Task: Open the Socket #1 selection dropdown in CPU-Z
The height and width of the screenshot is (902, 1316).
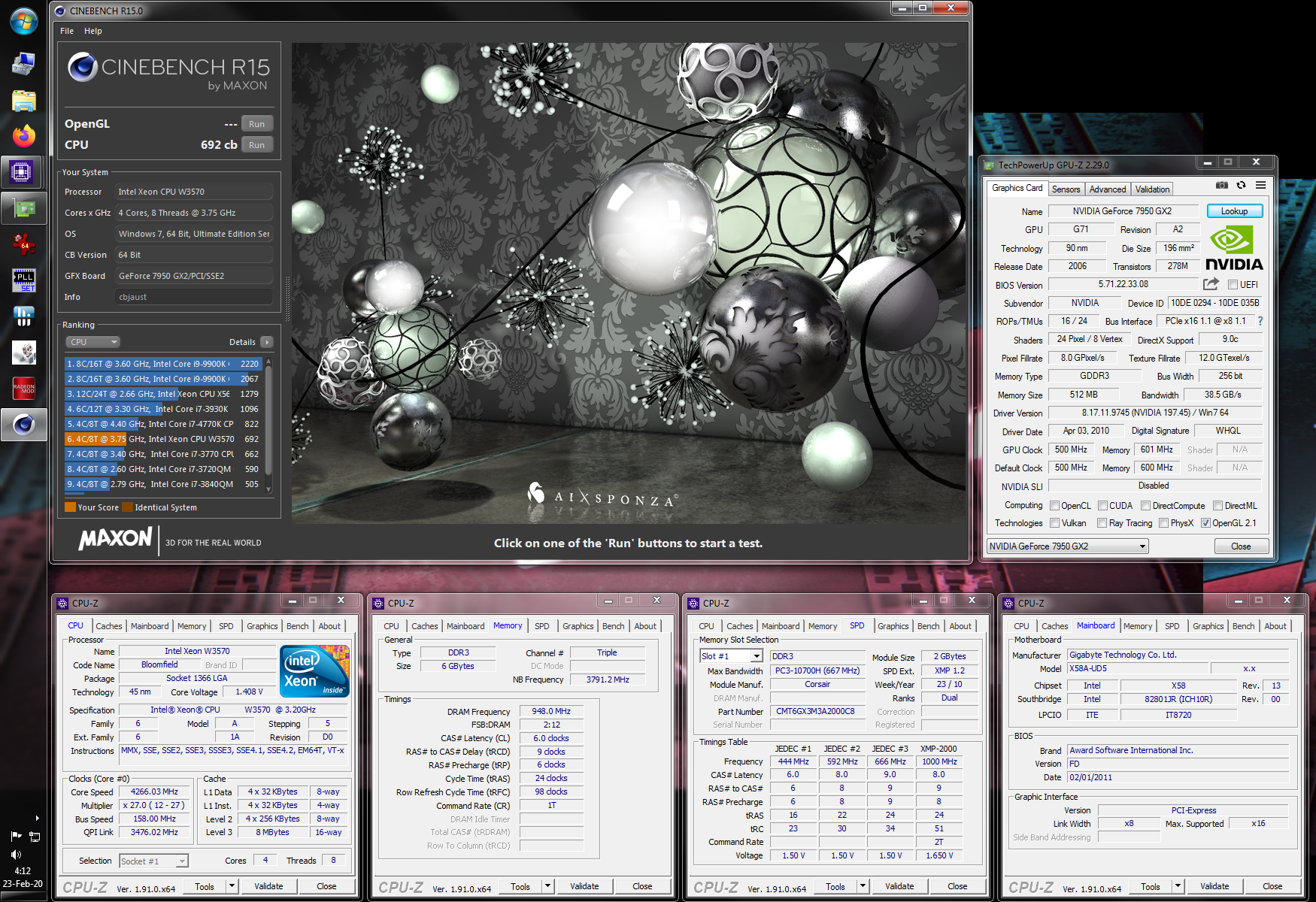Action: tap(153, 861)
